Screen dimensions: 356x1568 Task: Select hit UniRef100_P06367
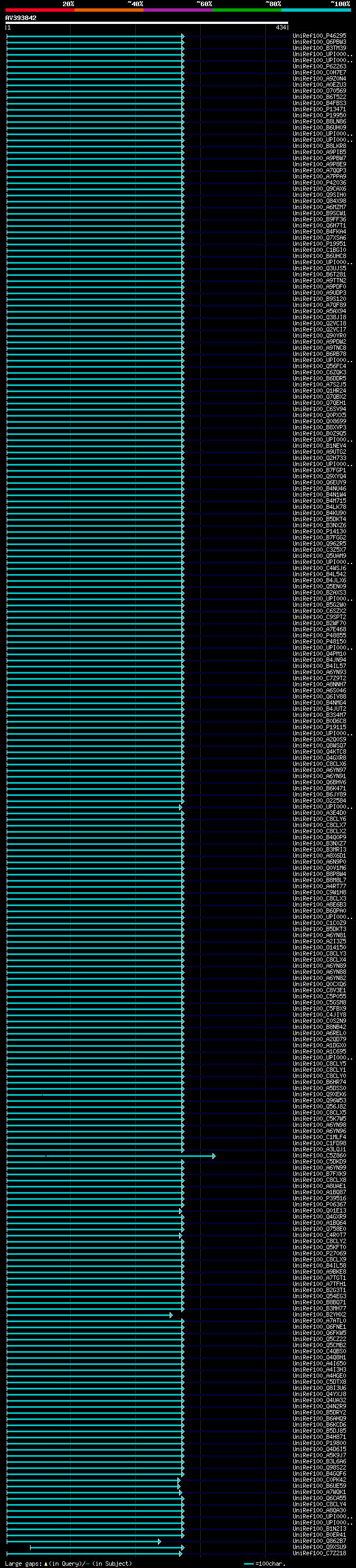coord(319,1204)
